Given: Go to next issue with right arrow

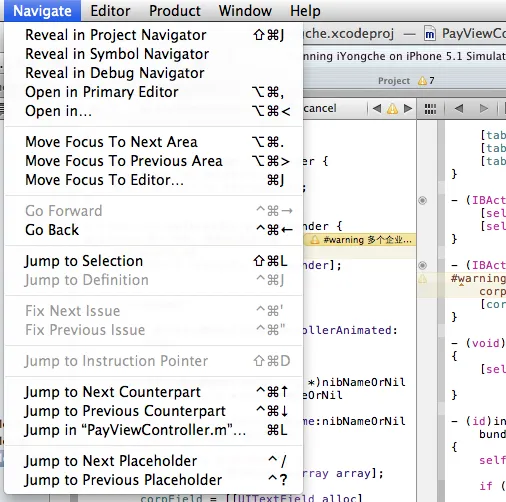Looking at the screenshot, I should point(408,109).
